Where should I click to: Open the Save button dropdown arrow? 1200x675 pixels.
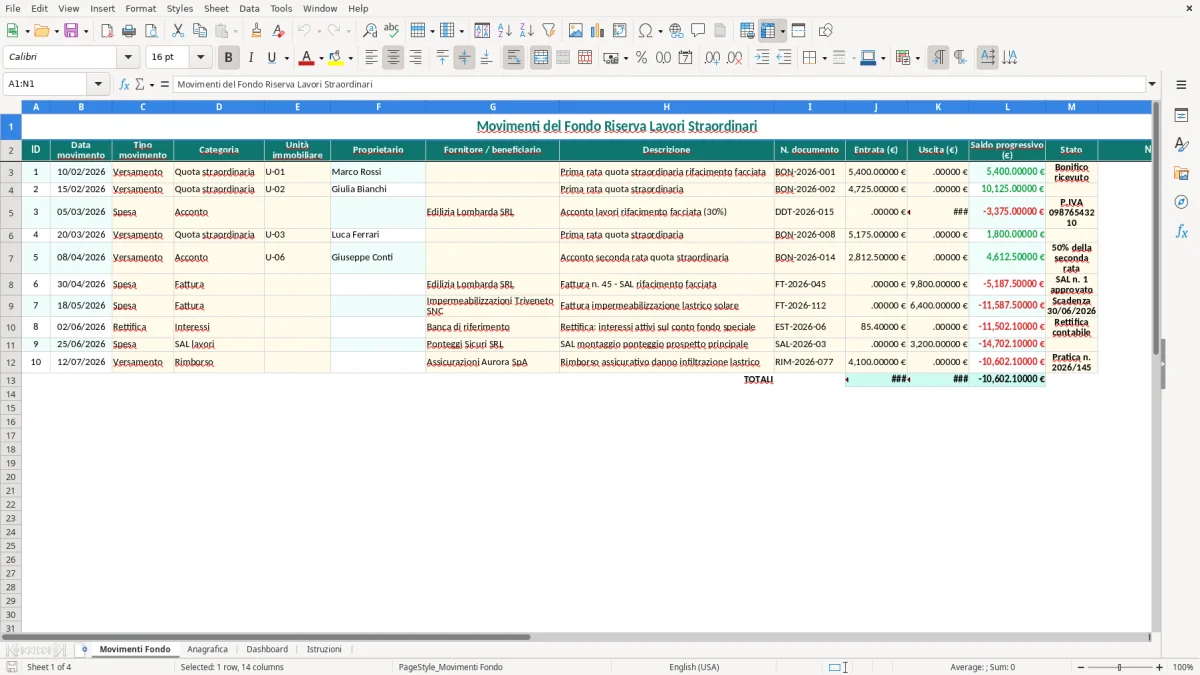(x=85, y=31)
